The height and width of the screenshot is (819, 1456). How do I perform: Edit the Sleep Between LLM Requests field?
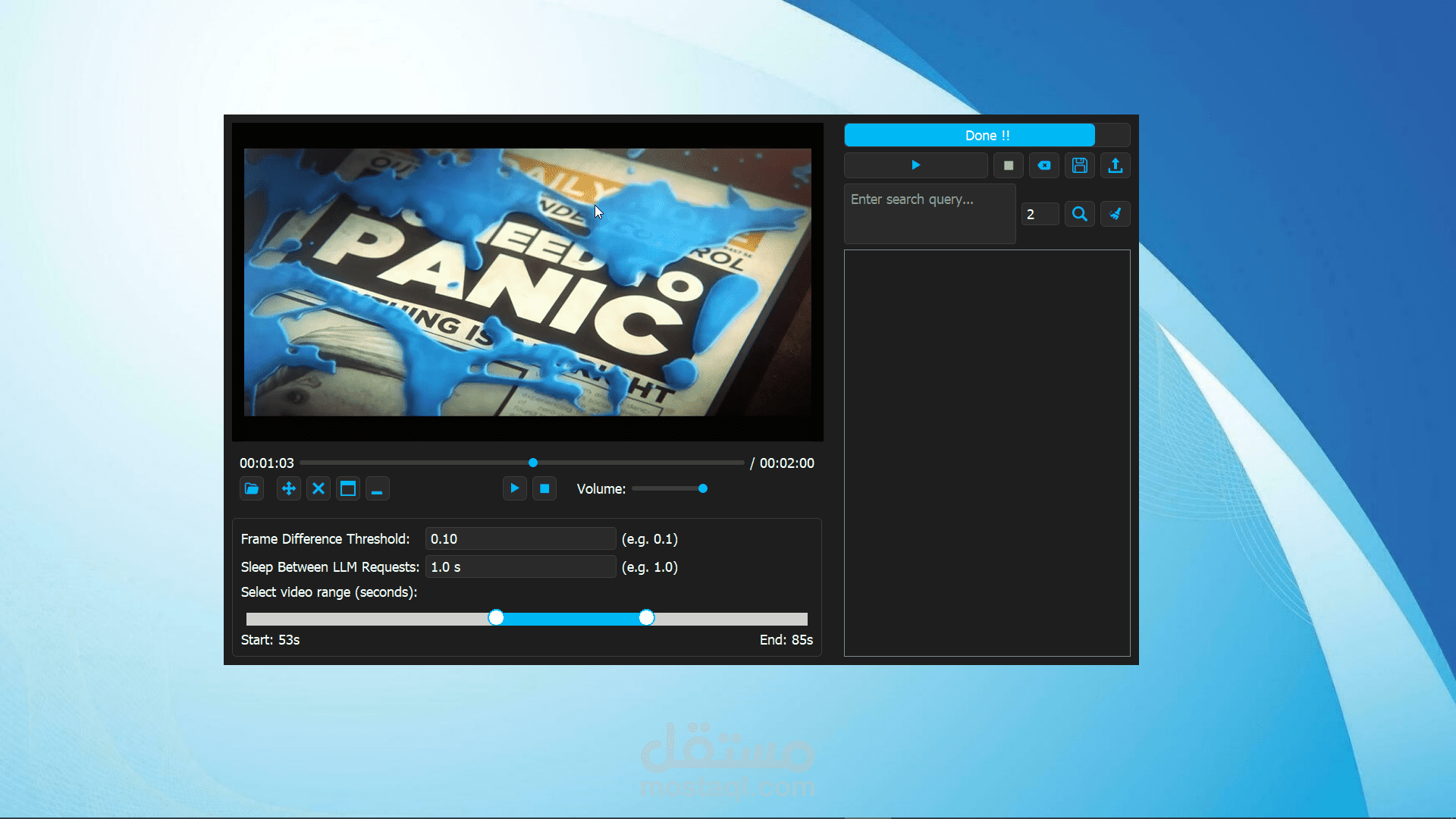pyautogui.click(x=520, y=566)
